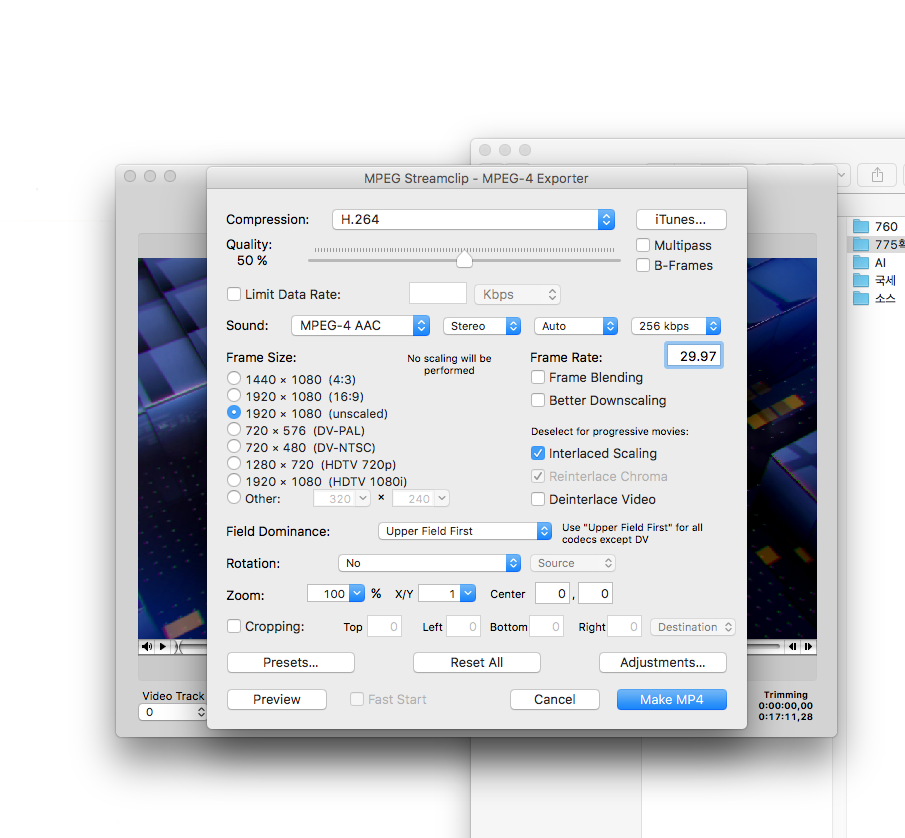The width and height of the screenshot is (905, 838).
Task: Disable Interlaced Scaling
Action: 538,453
